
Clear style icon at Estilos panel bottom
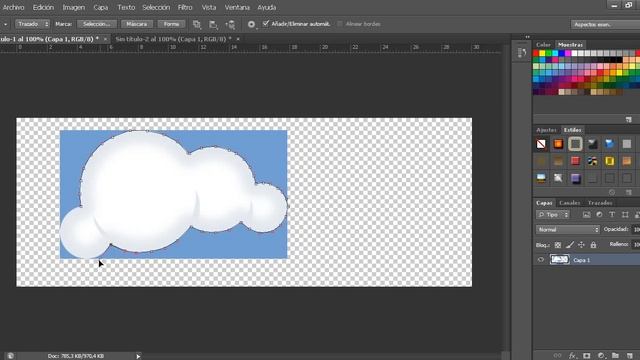(611, 192)
